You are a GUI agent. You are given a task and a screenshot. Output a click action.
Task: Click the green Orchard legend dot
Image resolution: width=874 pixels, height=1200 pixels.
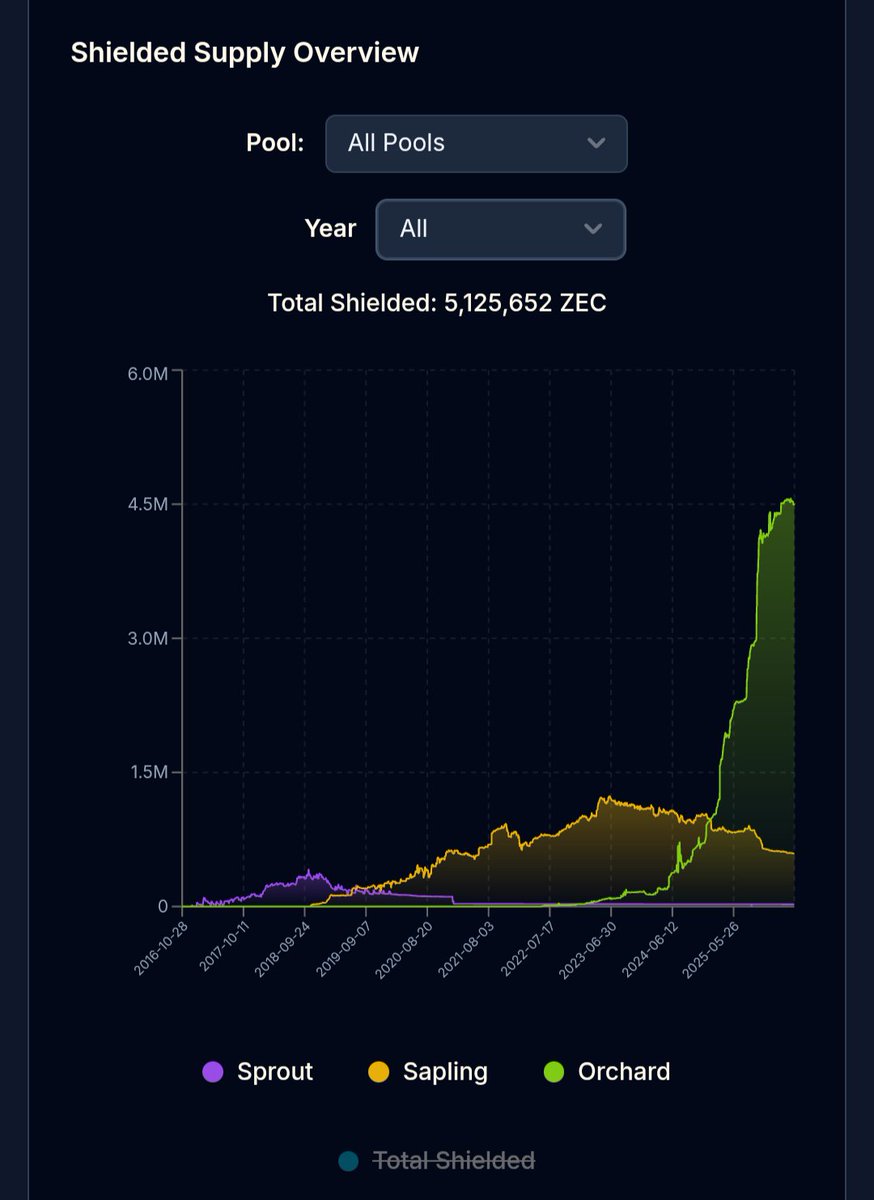point(554,1072)
